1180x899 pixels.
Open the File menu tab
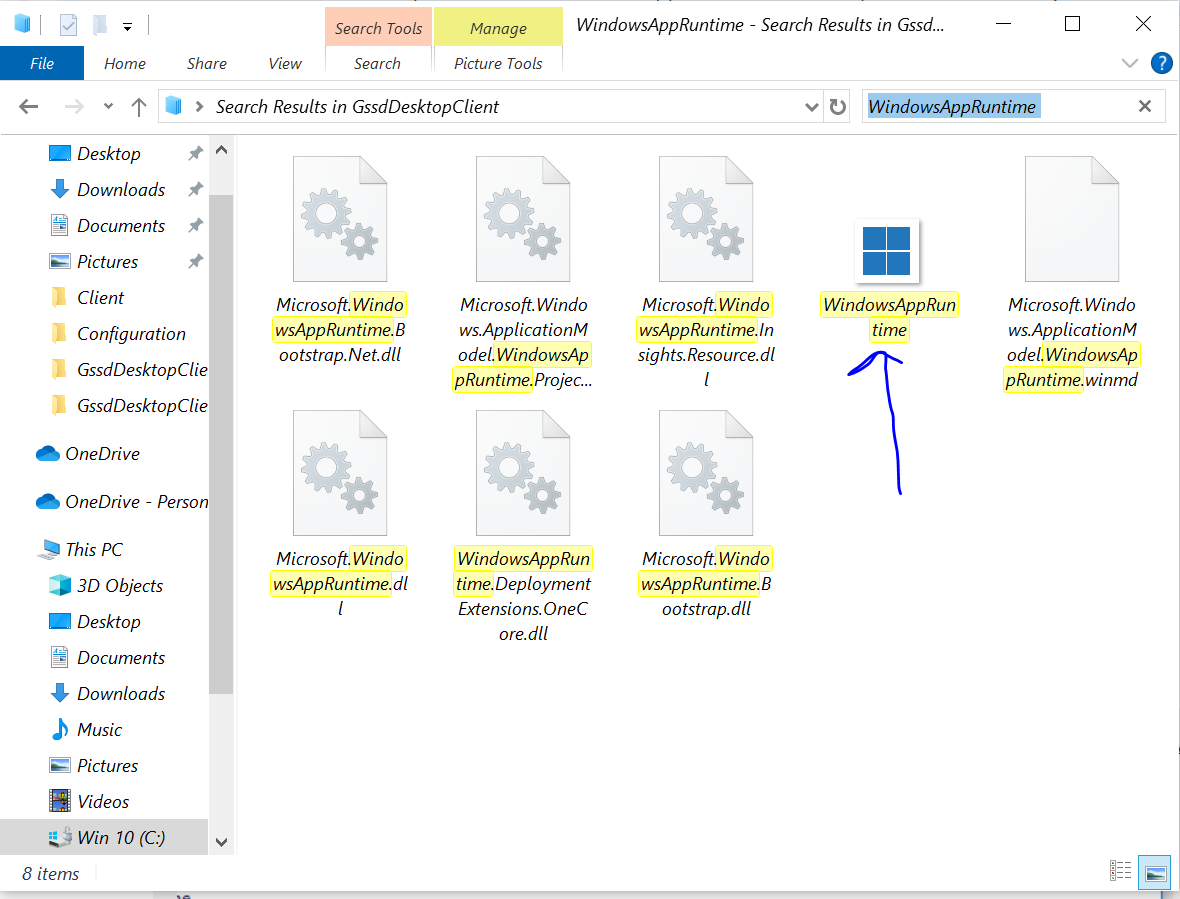tap(42, 63)
